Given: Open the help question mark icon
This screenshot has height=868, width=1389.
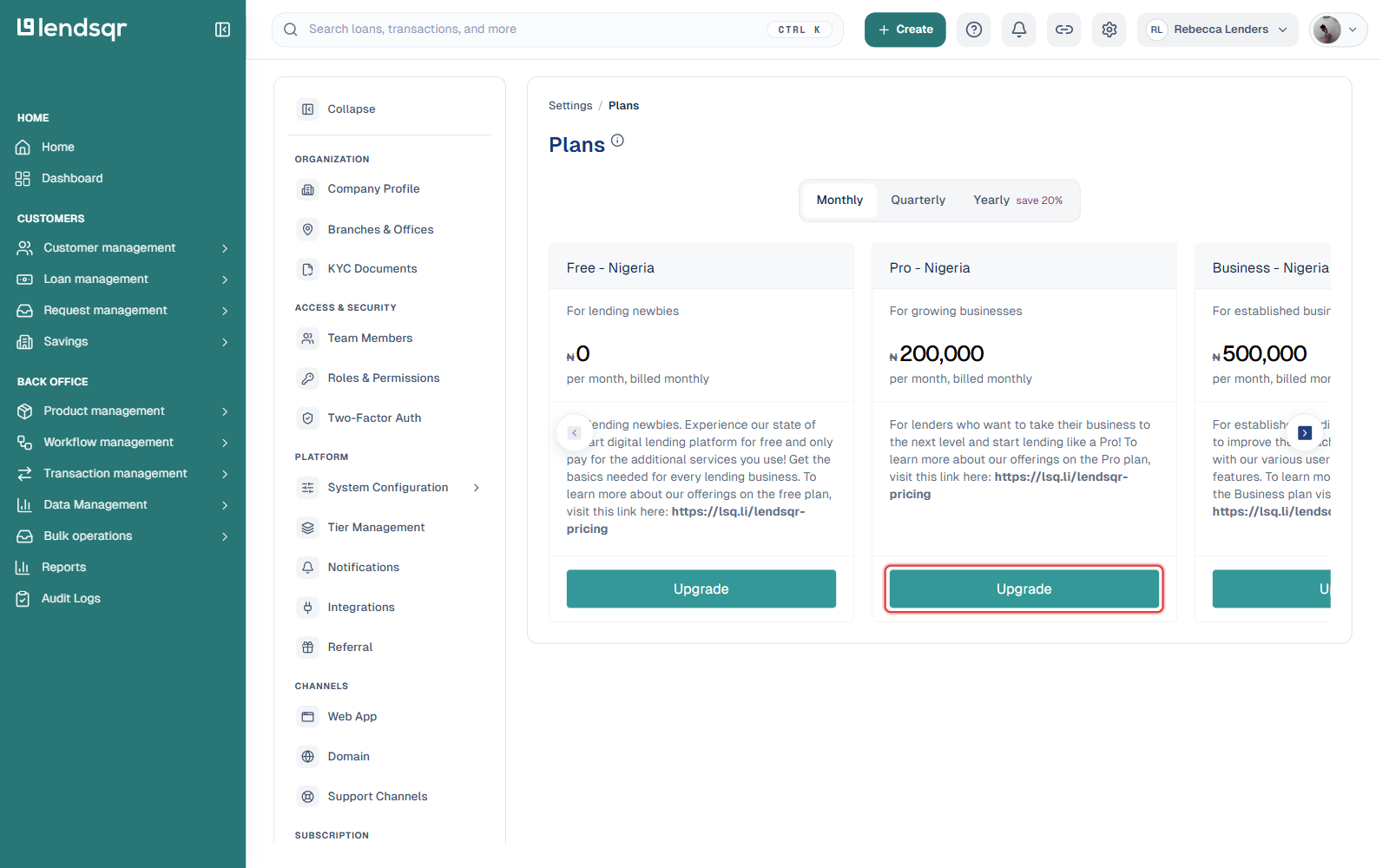Looking at the screenshot, I should tap(974, 30).
